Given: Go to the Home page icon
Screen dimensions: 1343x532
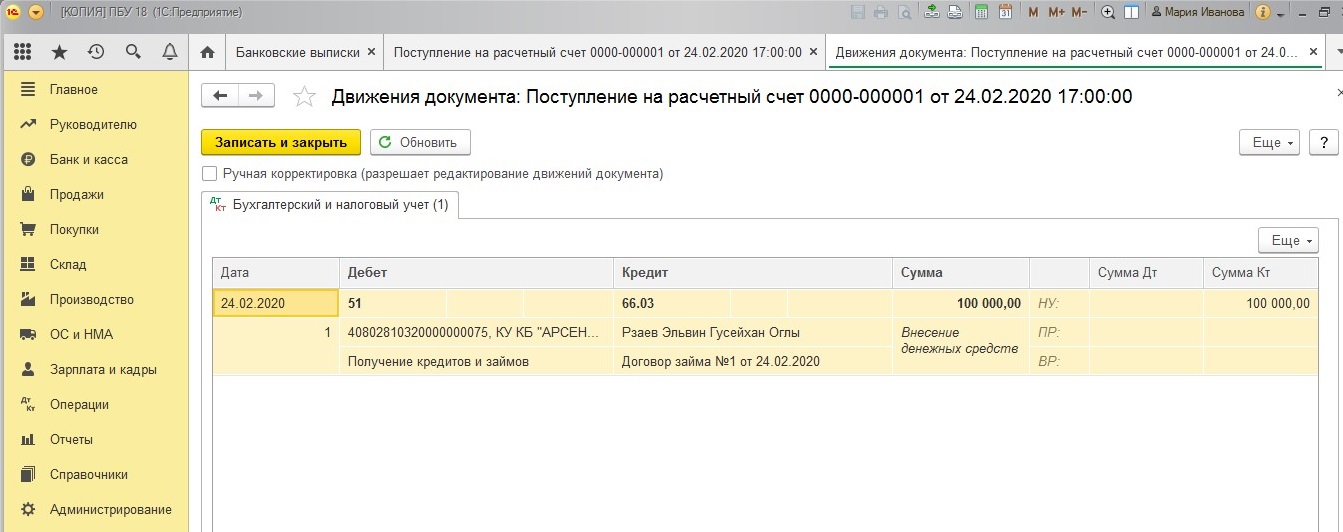Looking at the screenshot, I should pos(207,52).
